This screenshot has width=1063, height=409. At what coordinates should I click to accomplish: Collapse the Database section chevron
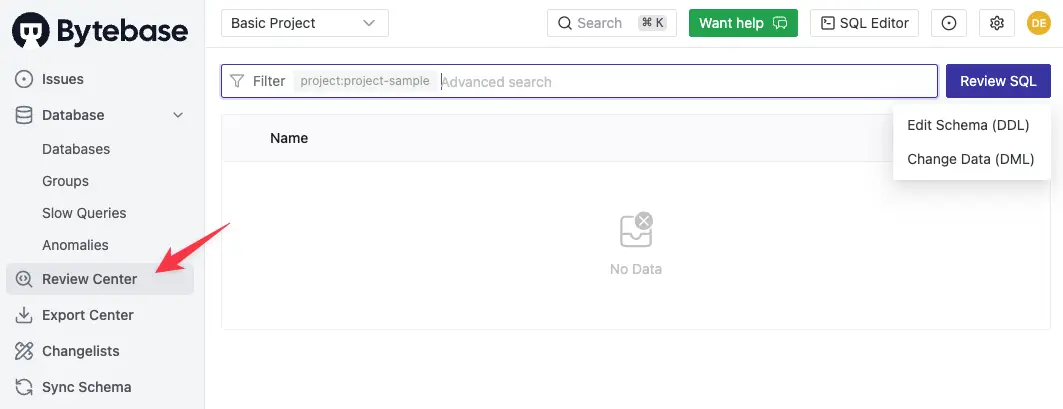(178, 115)
